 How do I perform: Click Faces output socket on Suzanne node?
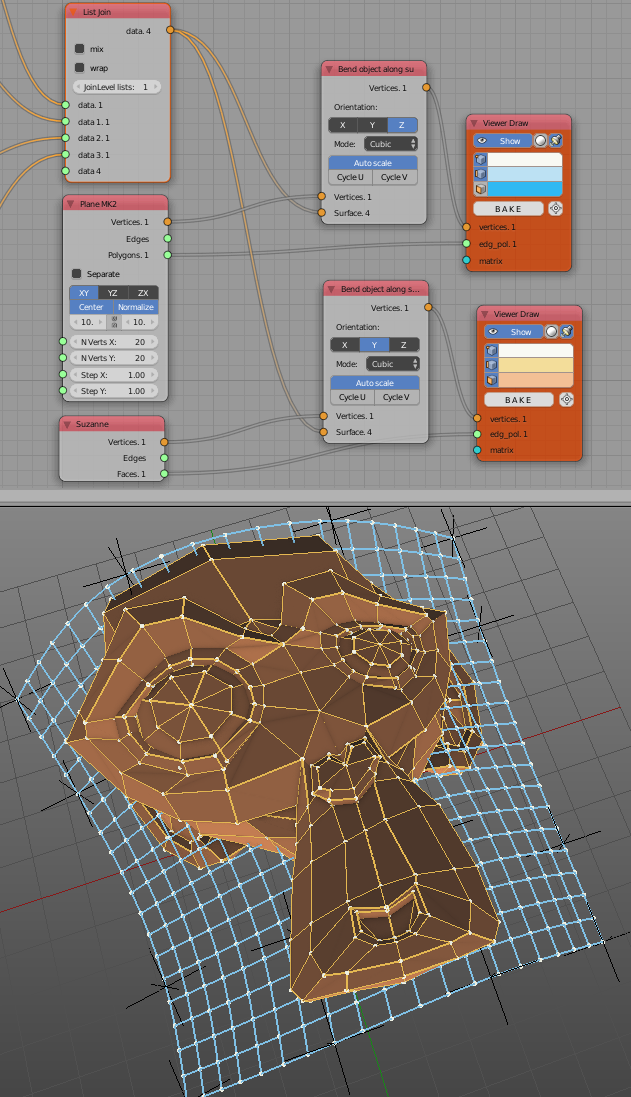pos(164,474)
